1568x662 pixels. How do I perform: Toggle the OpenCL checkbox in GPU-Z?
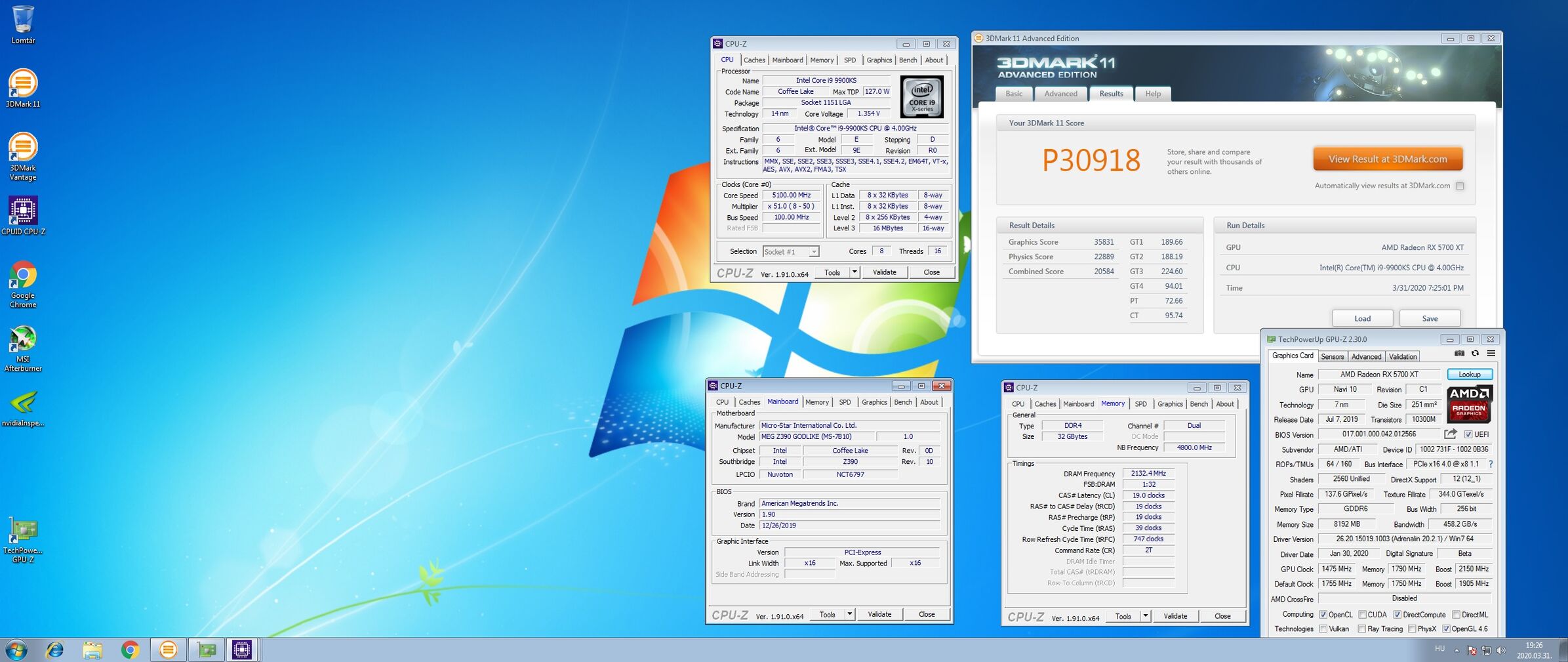click(x=1323, y=615)
